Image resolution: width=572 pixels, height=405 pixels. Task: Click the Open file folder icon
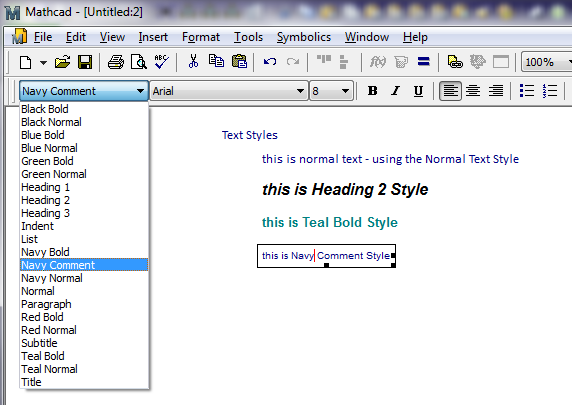[x=62, y=62]
